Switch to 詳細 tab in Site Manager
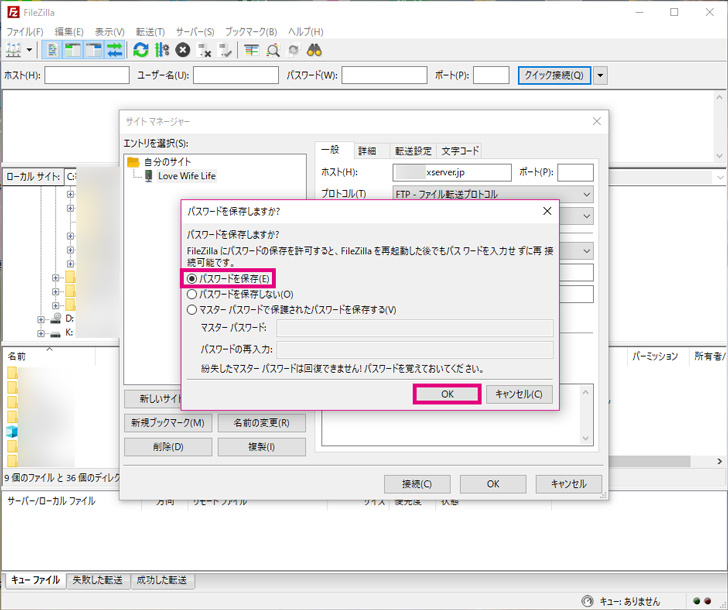728x610 pixels. [367, 151]
